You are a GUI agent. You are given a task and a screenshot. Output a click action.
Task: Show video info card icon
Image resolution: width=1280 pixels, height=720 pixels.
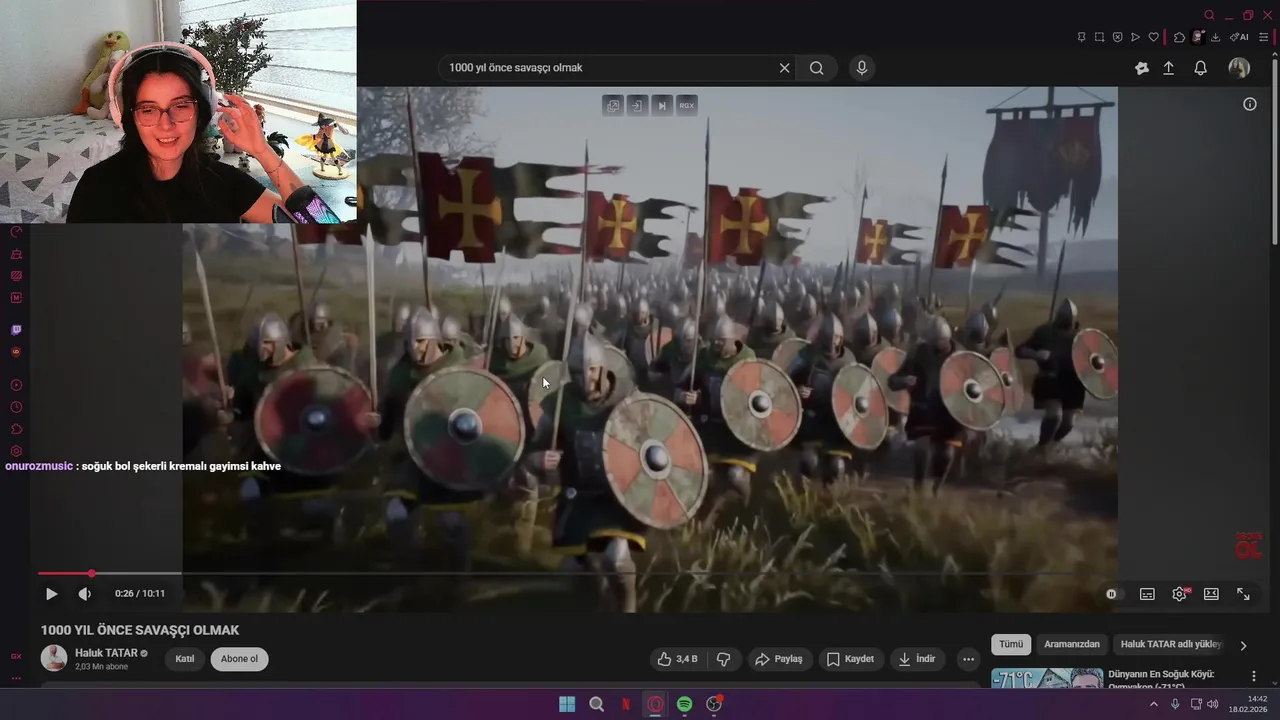tap(1249, 104)
